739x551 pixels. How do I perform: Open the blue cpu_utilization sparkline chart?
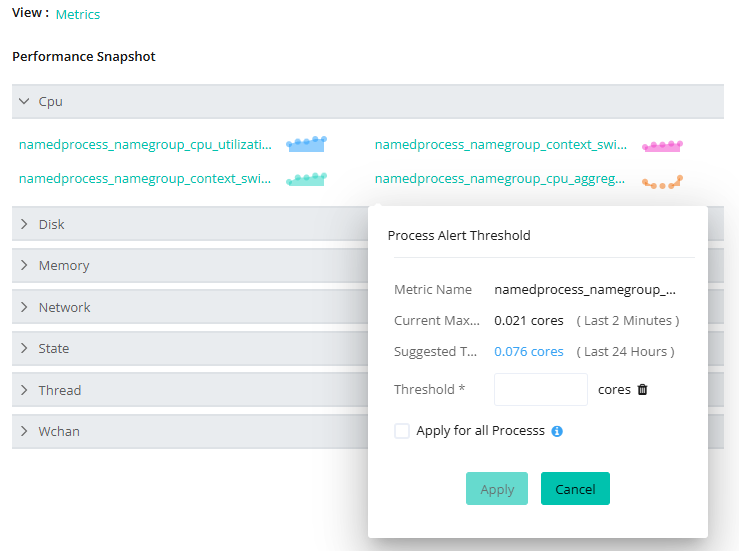(306, 144)
